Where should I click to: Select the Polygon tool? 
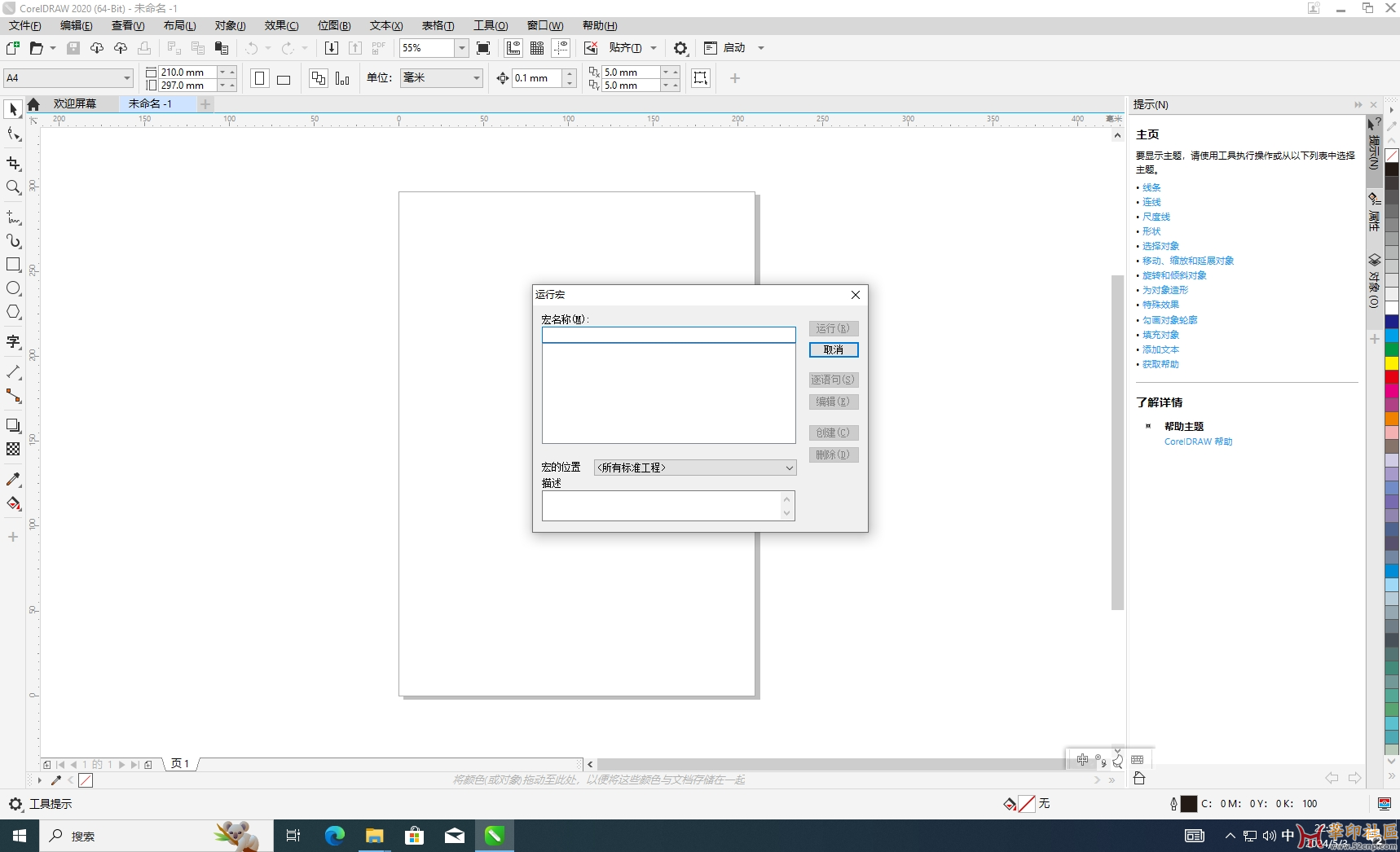pos(13,312)
